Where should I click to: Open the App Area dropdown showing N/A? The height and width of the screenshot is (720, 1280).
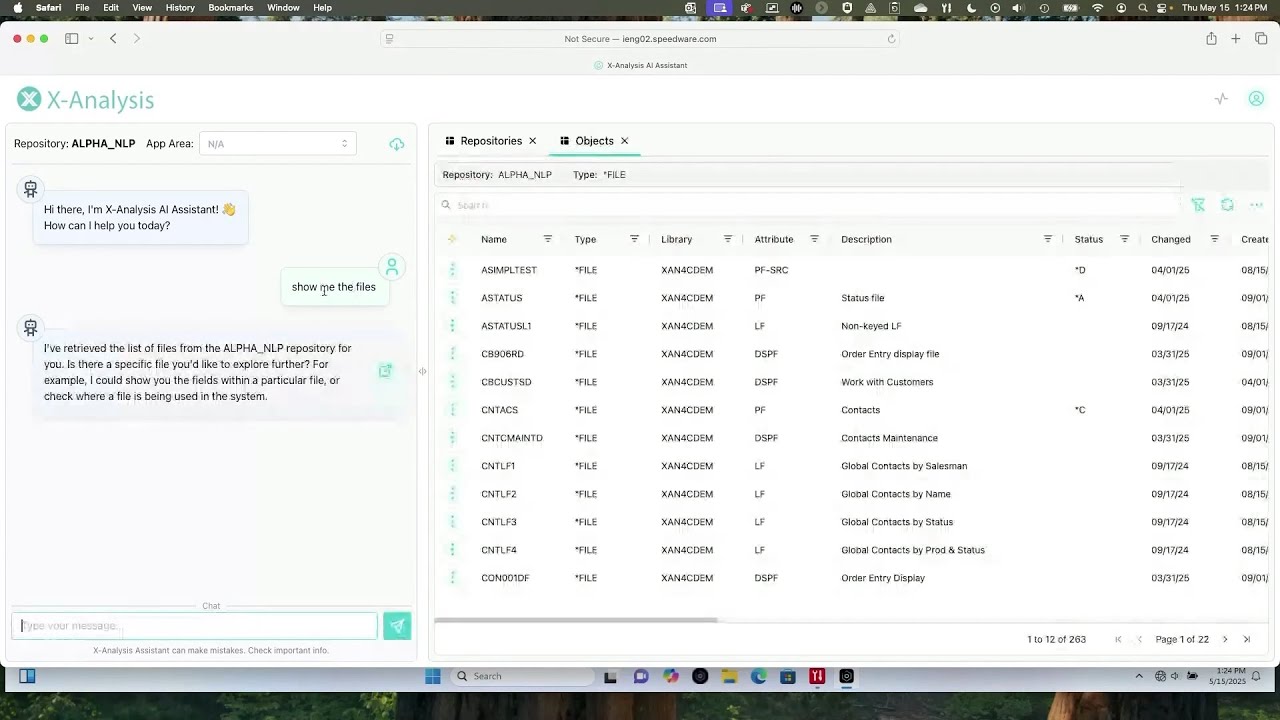point(277,144)
